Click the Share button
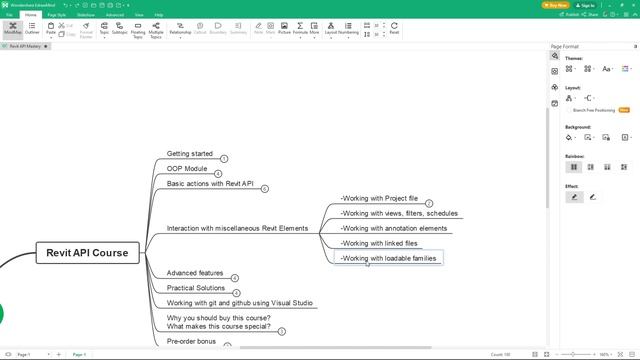 pyautogui.click(x=590, y=14)
